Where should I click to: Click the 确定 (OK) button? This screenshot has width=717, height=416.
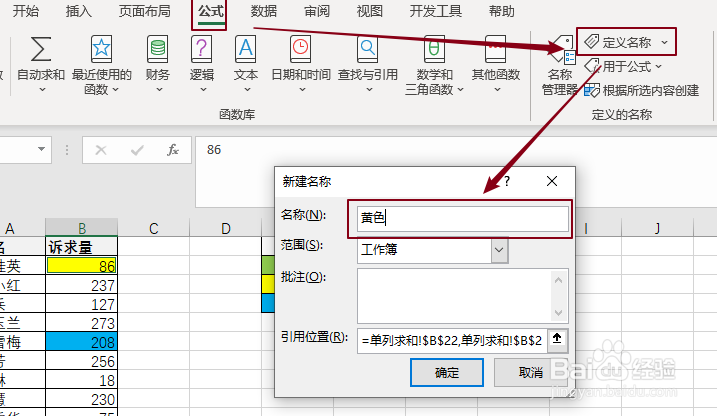(x=447, y=373)
